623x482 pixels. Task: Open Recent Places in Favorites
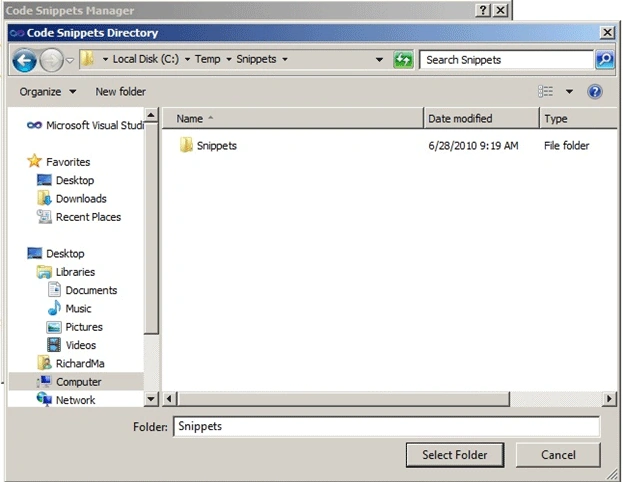(88, 217)
